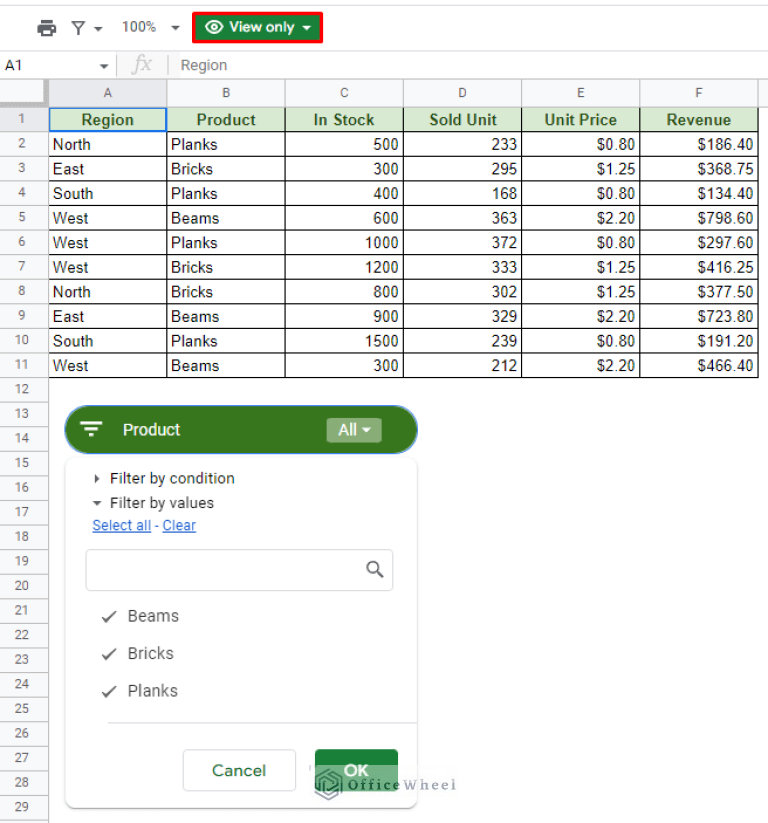Click the search magnifier in the filter popup
The height and width of the screenshot is (823, 768).
click(x=374, y=568)
